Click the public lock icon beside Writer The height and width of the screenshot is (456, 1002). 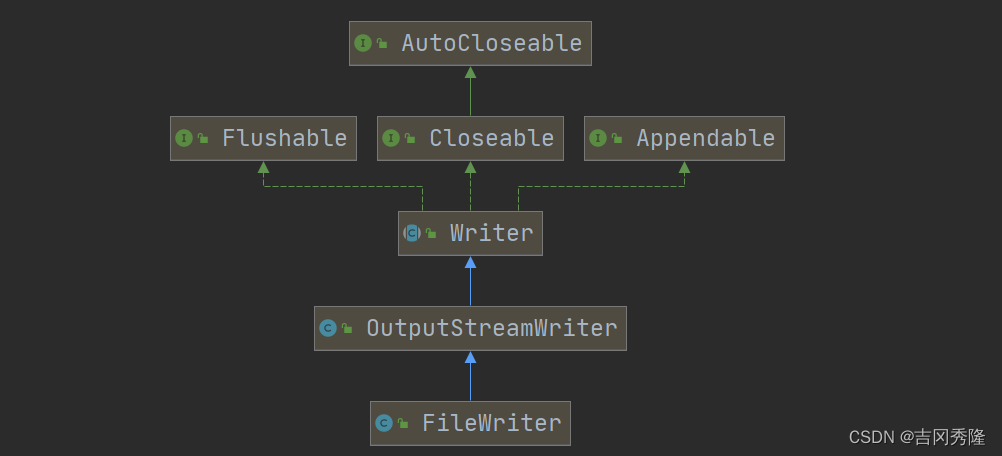tap(431, 234)
